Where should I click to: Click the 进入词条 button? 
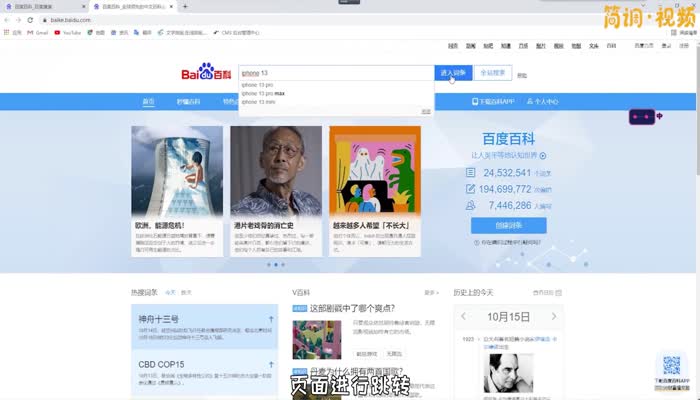pyautogui.click(x=452, y=73)
